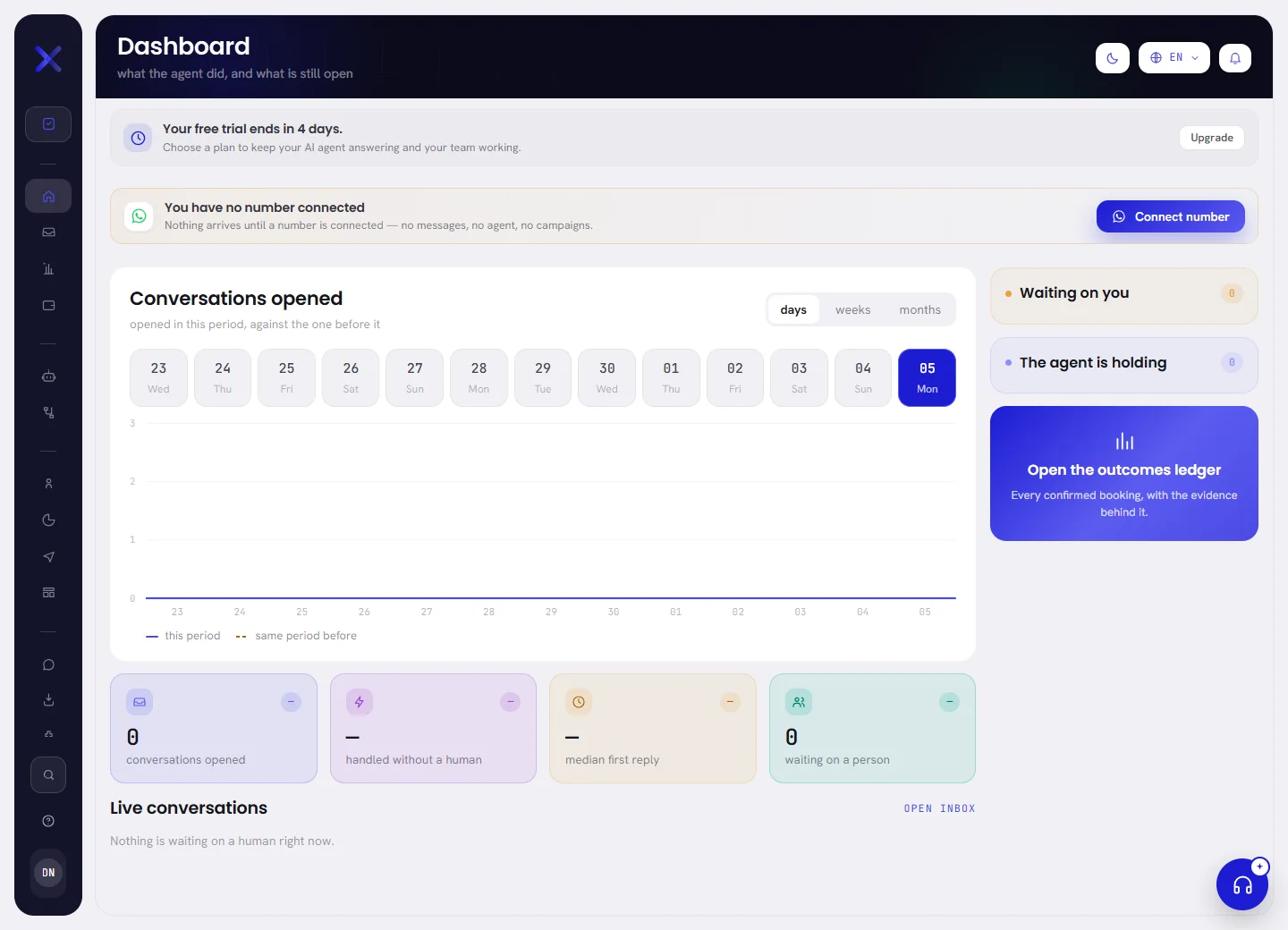
Task: Open the headset support chat button
Action: (1242, 884)
